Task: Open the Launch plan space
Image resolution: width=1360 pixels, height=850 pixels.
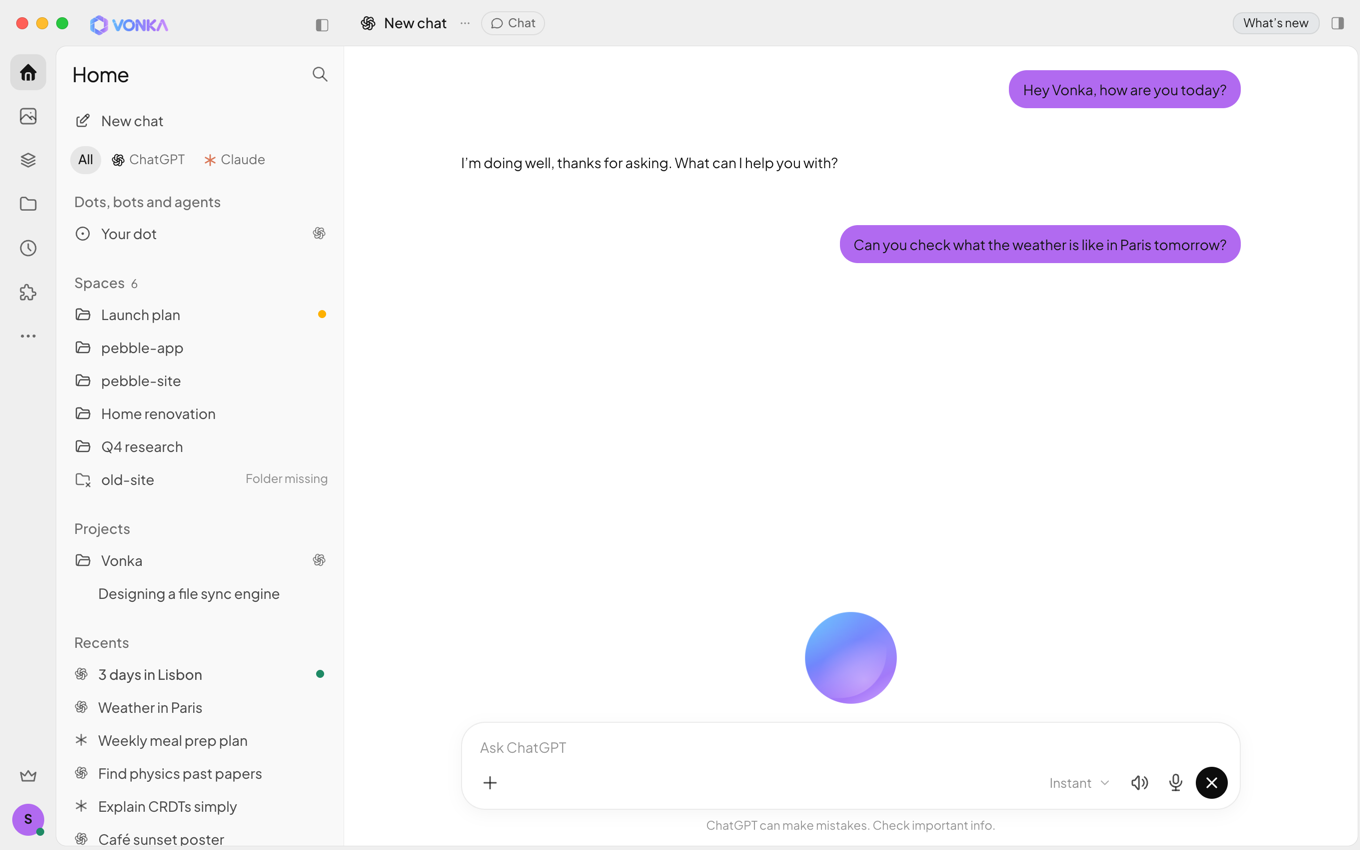Action: [x=200, y=315]
